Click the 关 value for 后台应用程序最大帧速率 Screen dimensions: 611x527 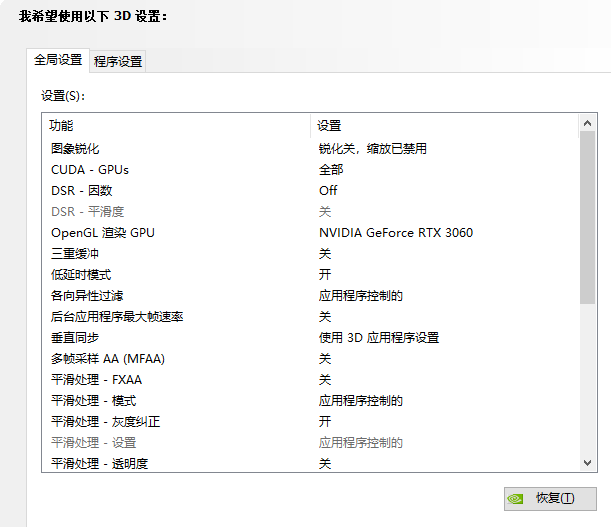325,317
